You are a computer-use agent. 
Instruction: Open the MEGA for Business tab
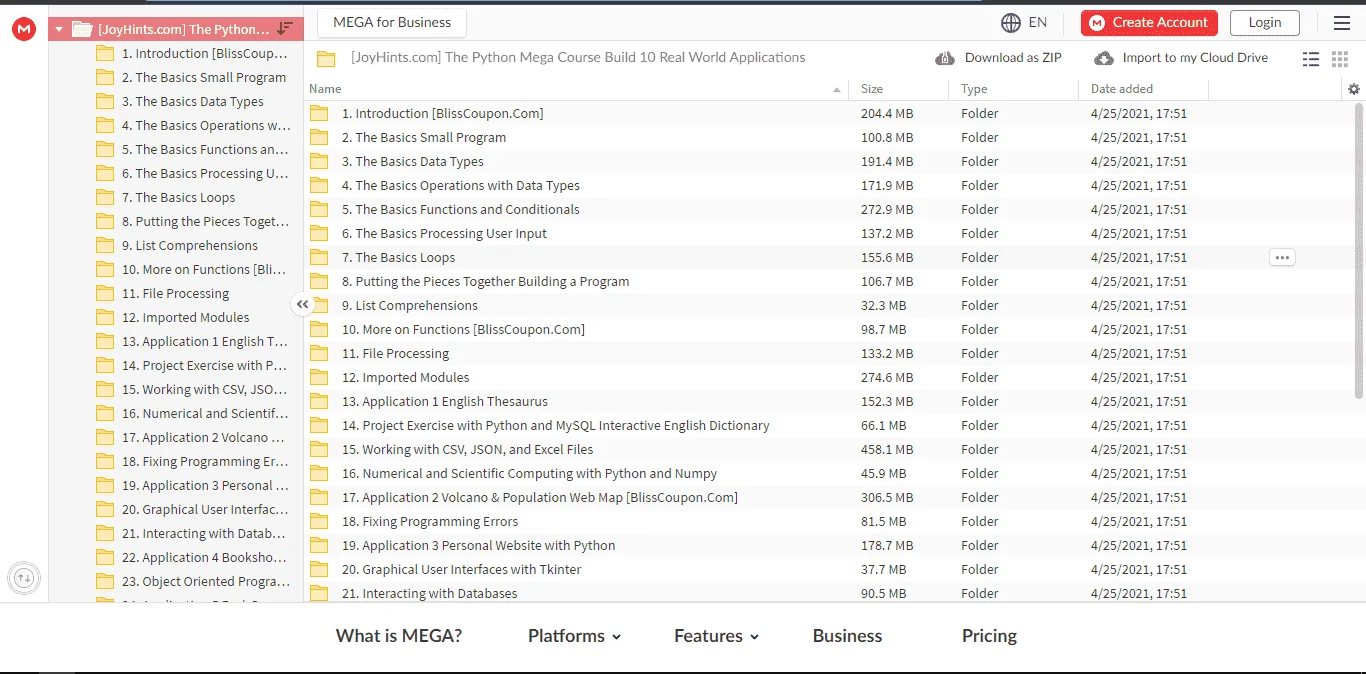tap(392, 22)
